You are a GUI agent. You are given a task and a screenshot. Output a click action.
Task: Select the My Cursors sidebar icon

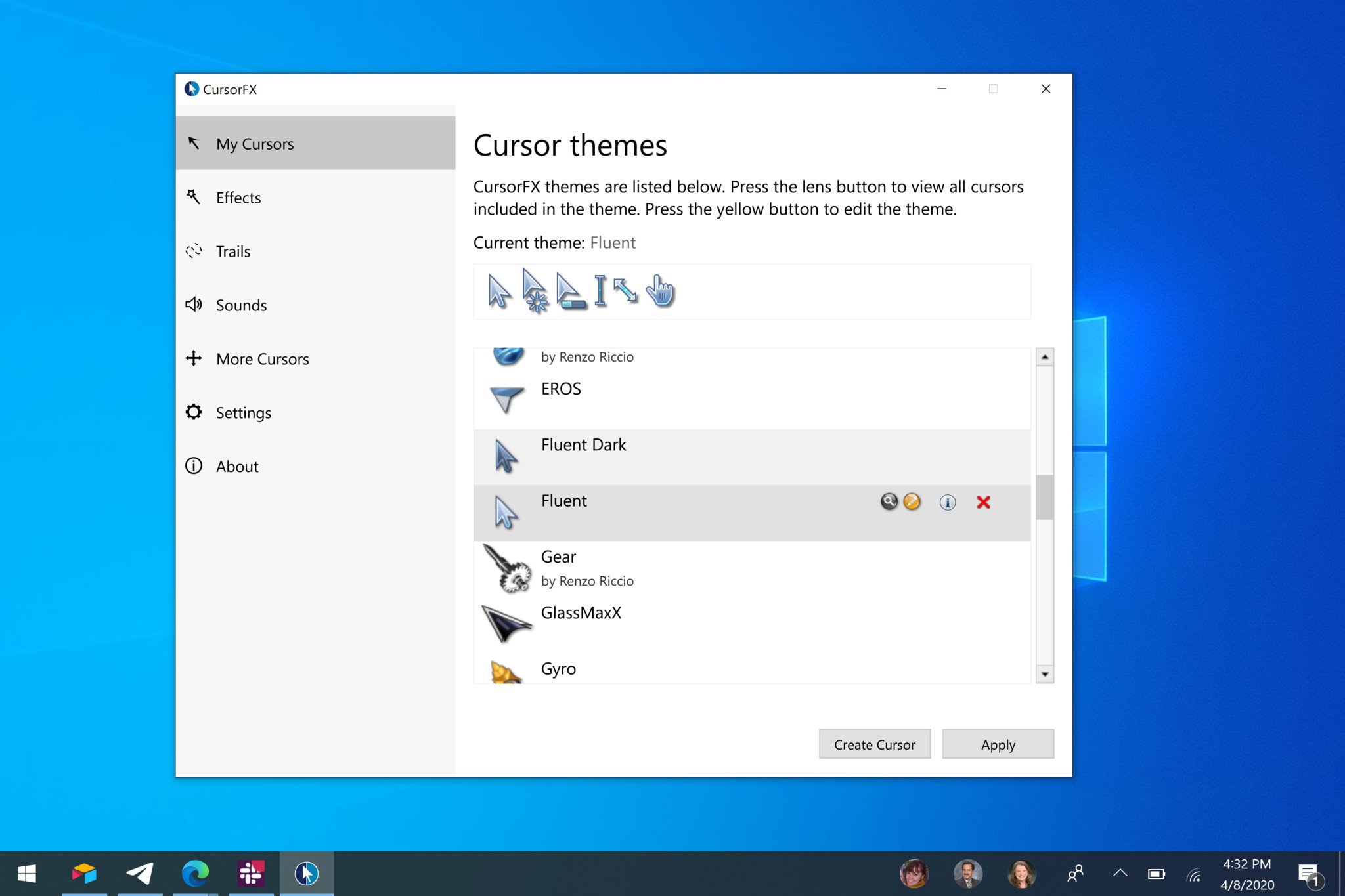pyautogui.click(x=193, y=143)
